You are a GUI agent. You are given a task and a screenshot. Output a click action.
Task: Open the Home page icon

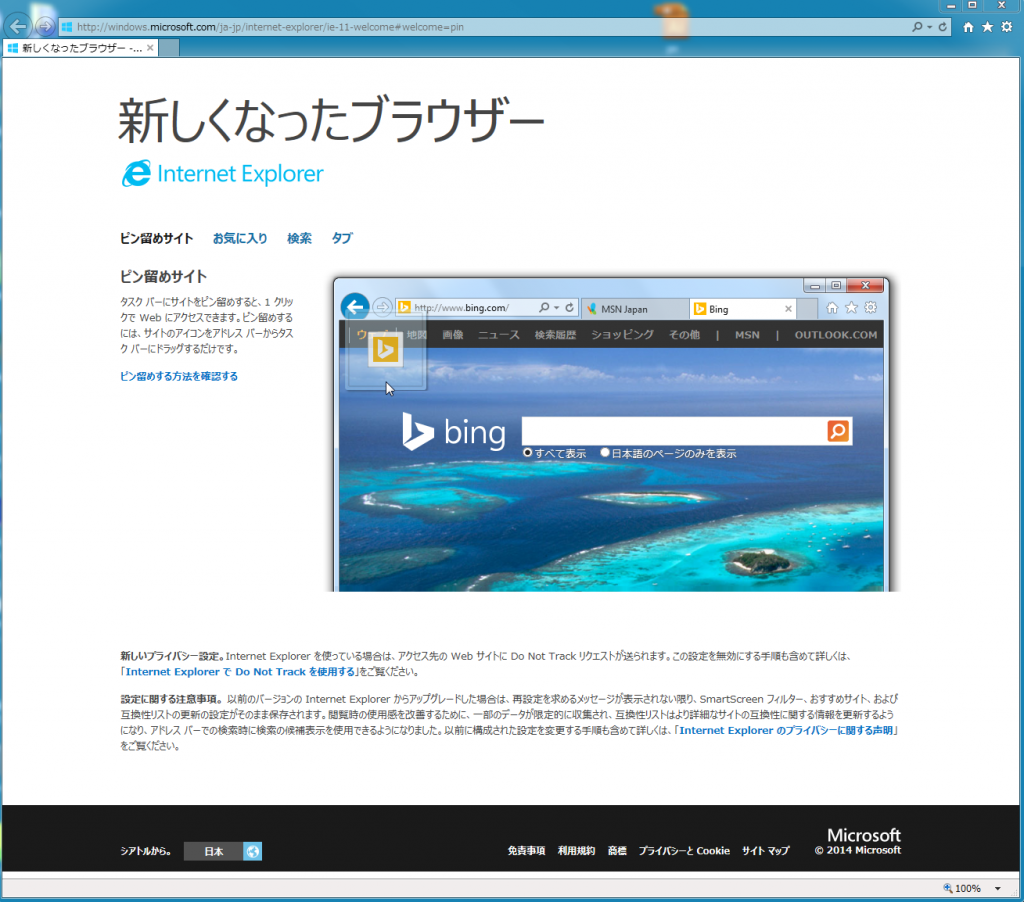pyautogui.click(x=968, y=27)
